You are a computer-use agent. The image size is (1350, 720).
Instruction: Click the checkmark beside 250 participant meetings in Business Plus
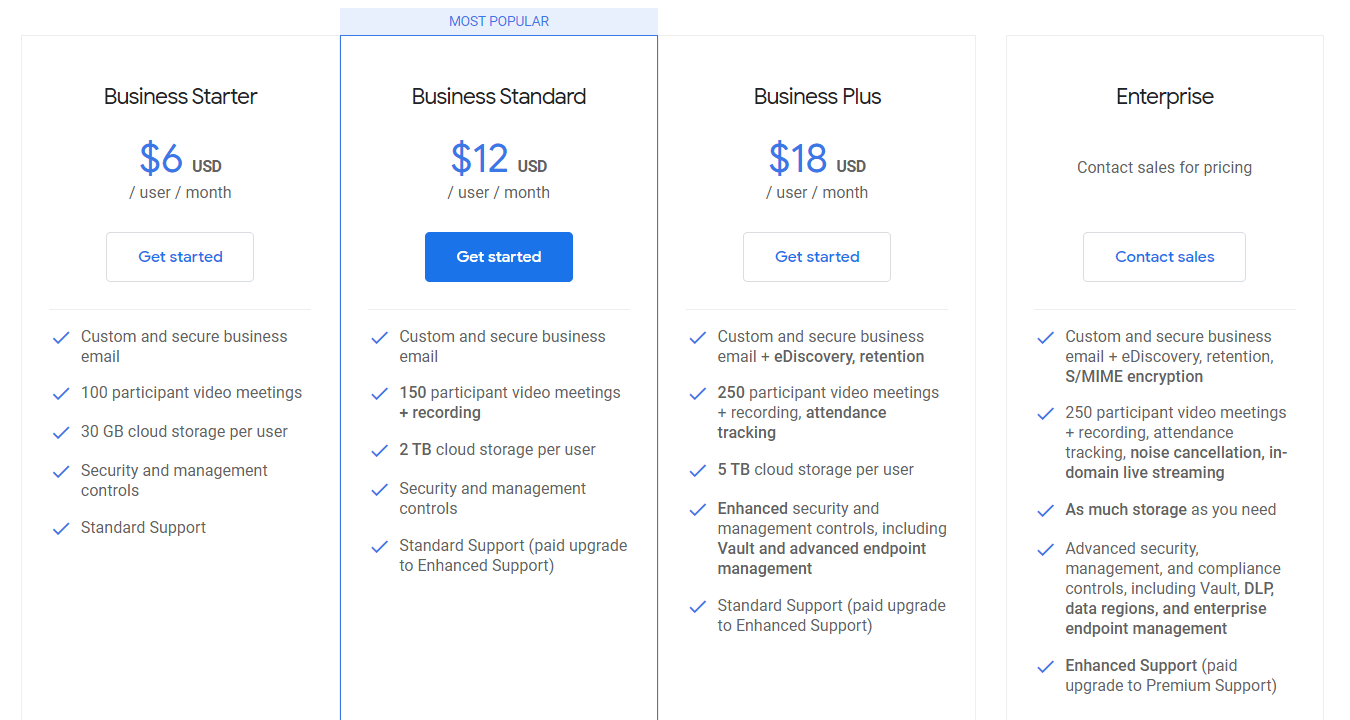(x=697, y=394)
